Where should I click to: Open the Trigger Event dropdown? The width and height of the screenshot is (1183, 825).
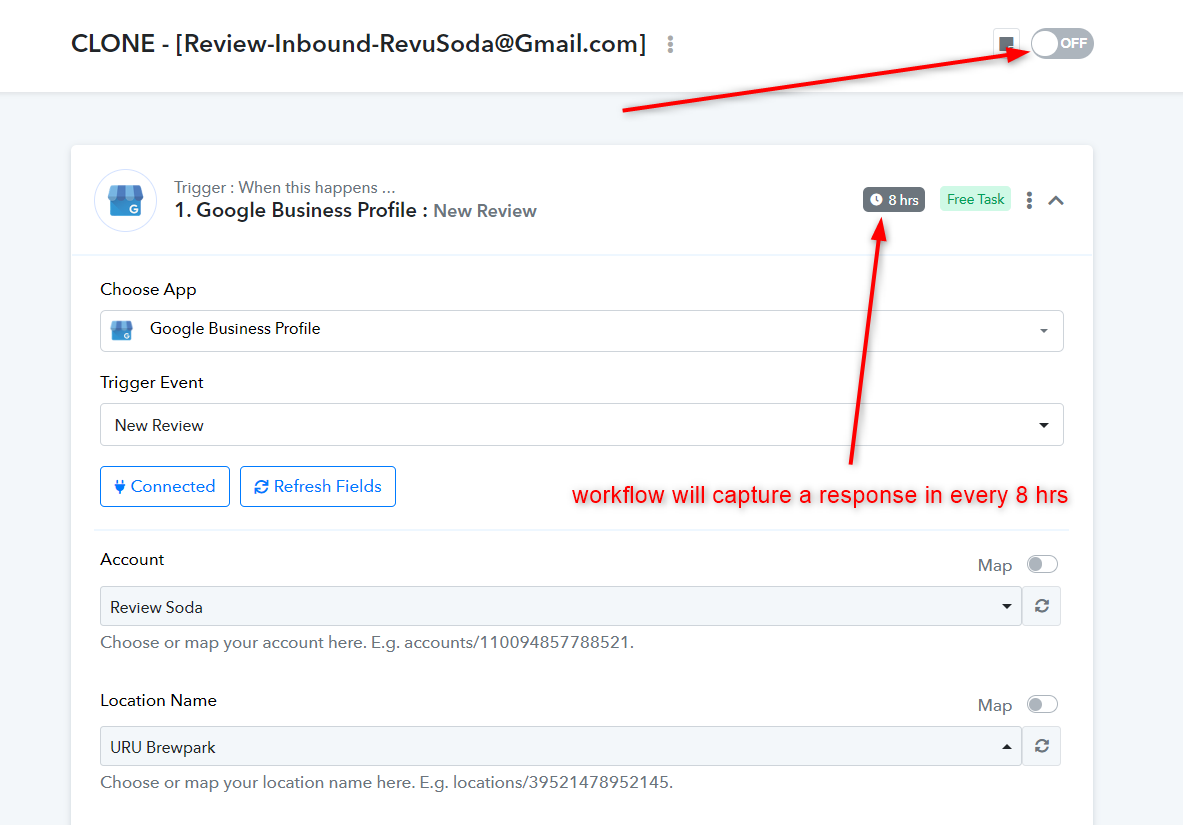(581, 424)
